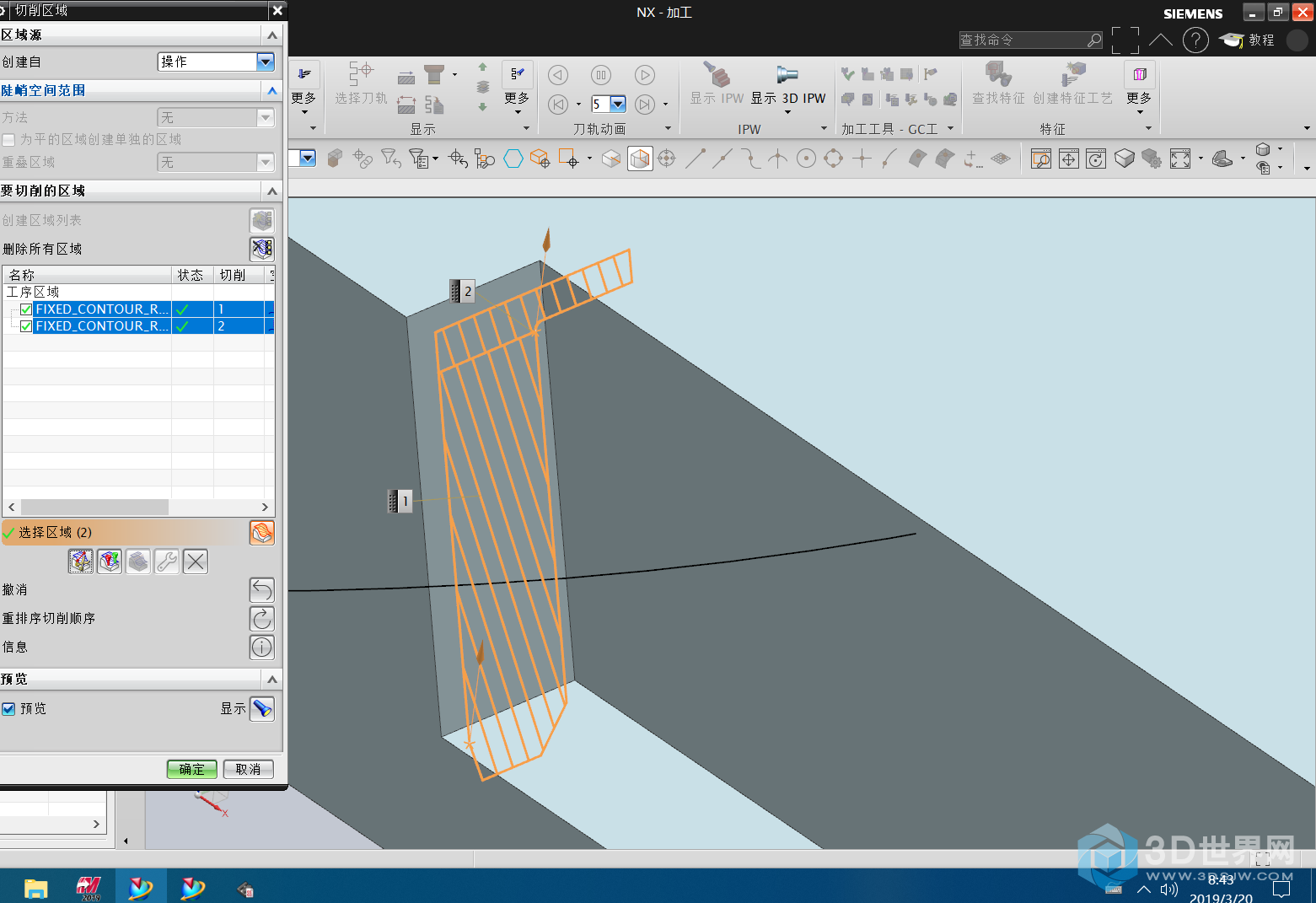The height and width of the screenshot is (903, 1316).
Task: Expand the 刀轨动画 group options arrow
Action: 668,128
